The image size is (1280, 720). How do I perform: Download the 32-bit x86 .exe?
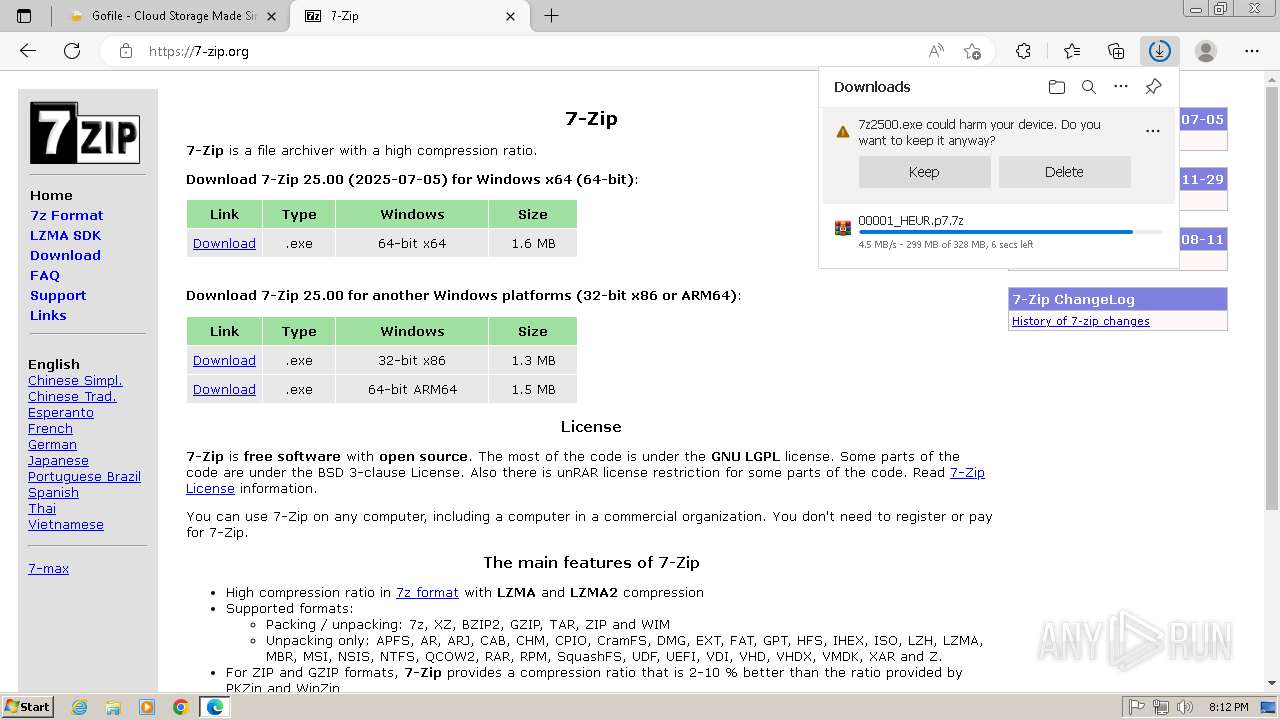[224, 360]
